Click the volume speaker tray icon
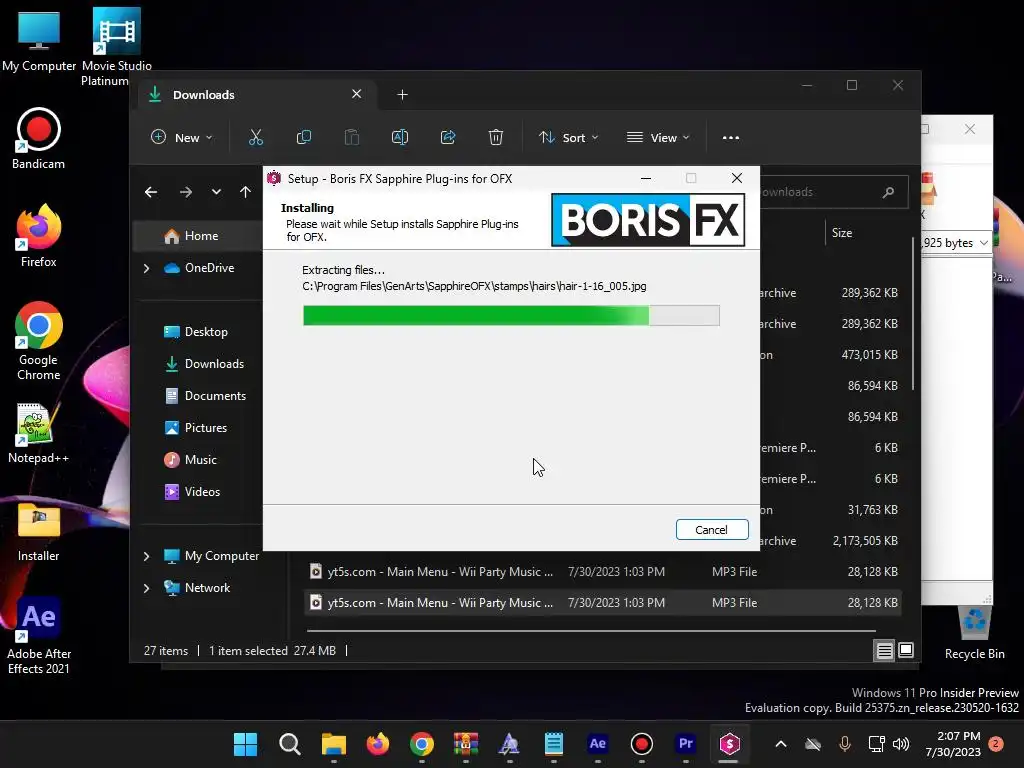1024x768 pixels. [901, 744]
